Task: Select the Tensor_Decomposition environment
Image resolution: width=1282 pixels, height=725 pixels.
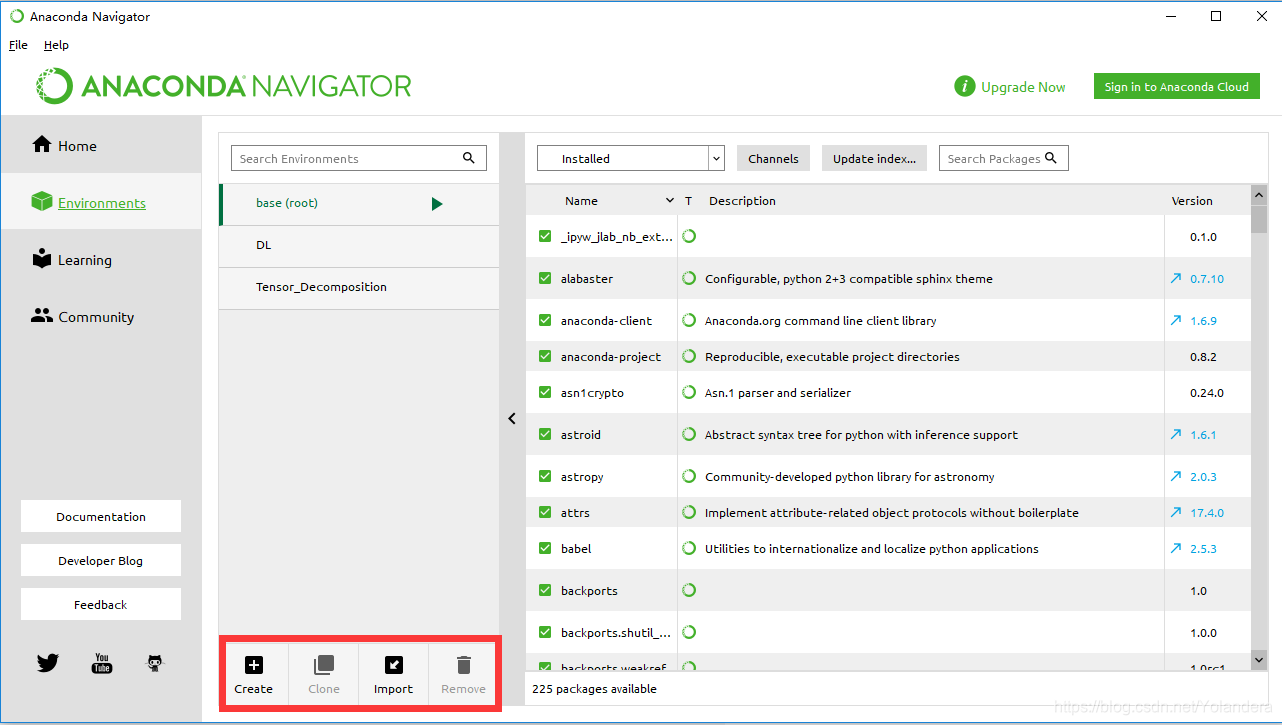Action: tap(359, 288)
